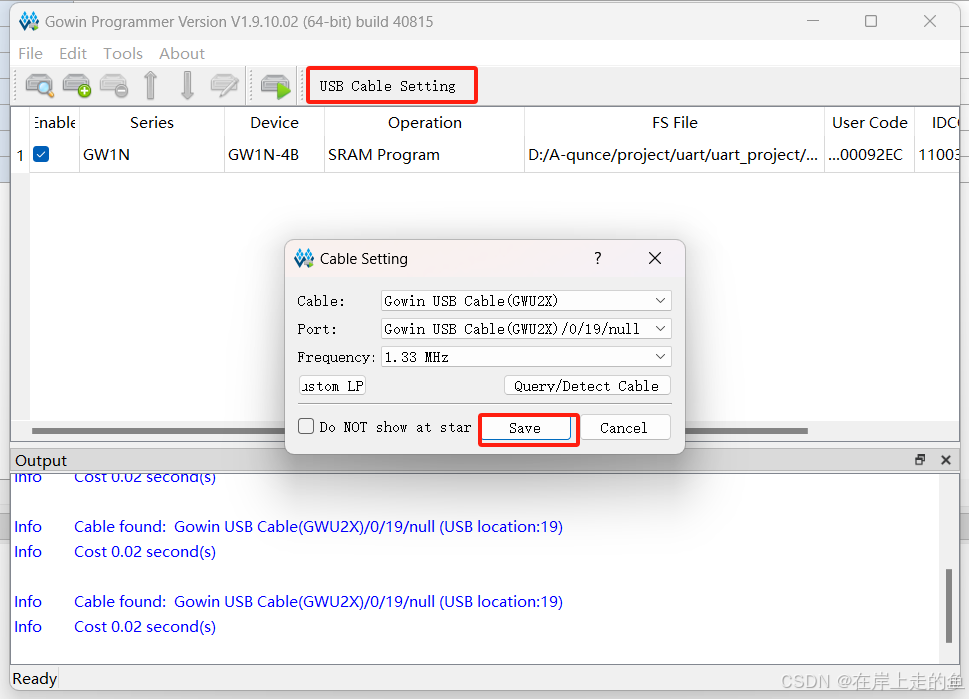The width and height of the screenshot is (969, 699).
Task: Click the Scan Device toolbar icon
Action: tap(39, 85)
